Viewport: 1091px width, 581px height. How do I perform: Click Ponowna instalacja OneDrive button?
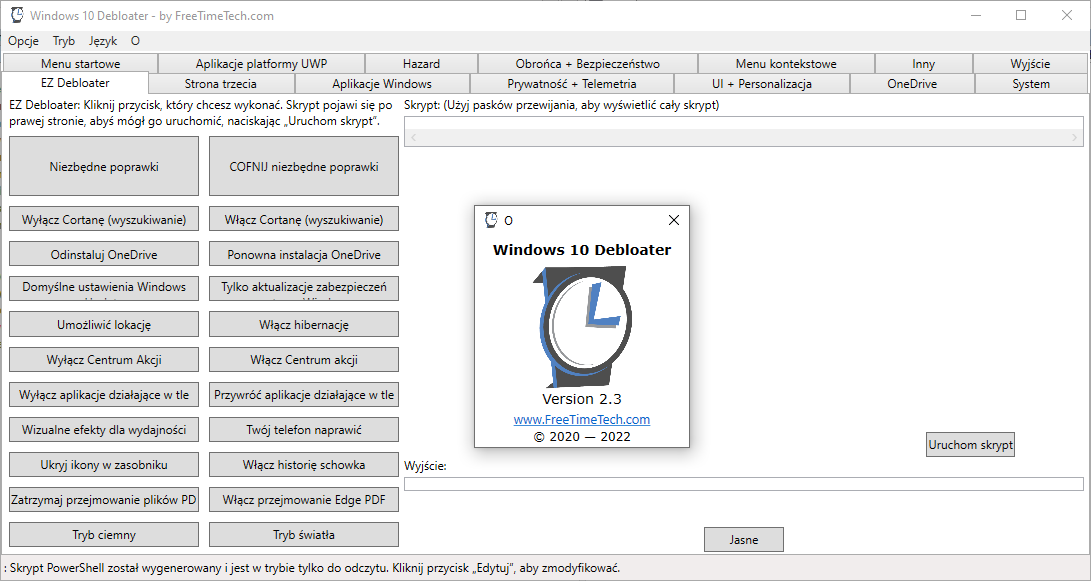click(304, 254)
